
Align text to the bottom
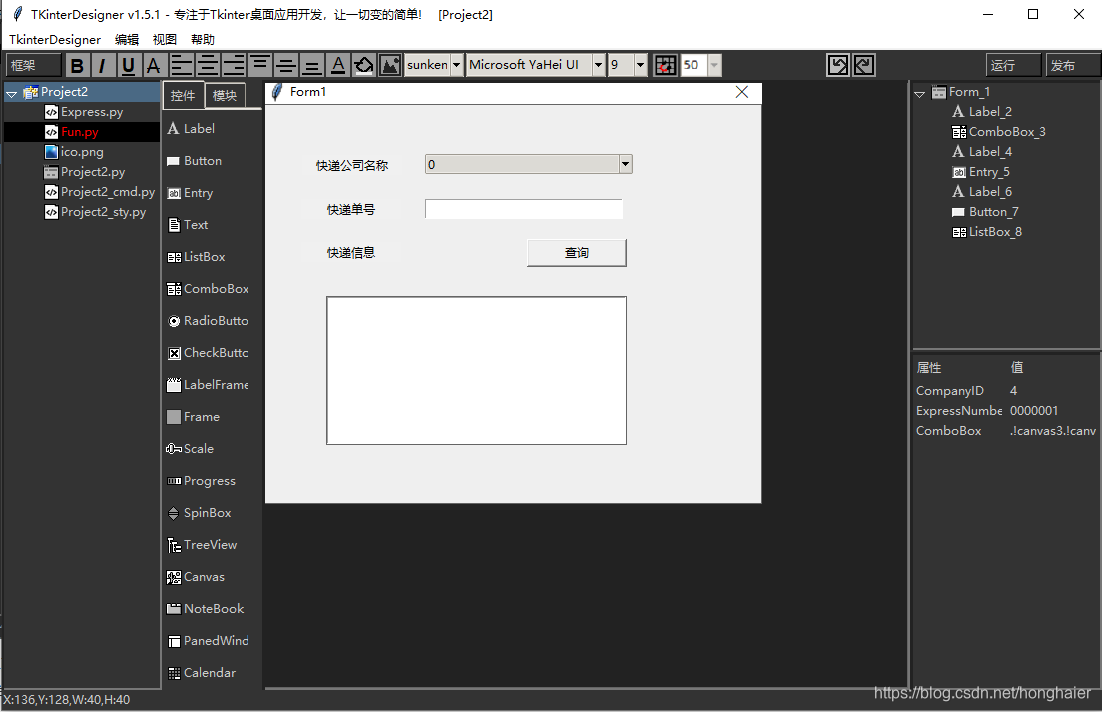311,65
